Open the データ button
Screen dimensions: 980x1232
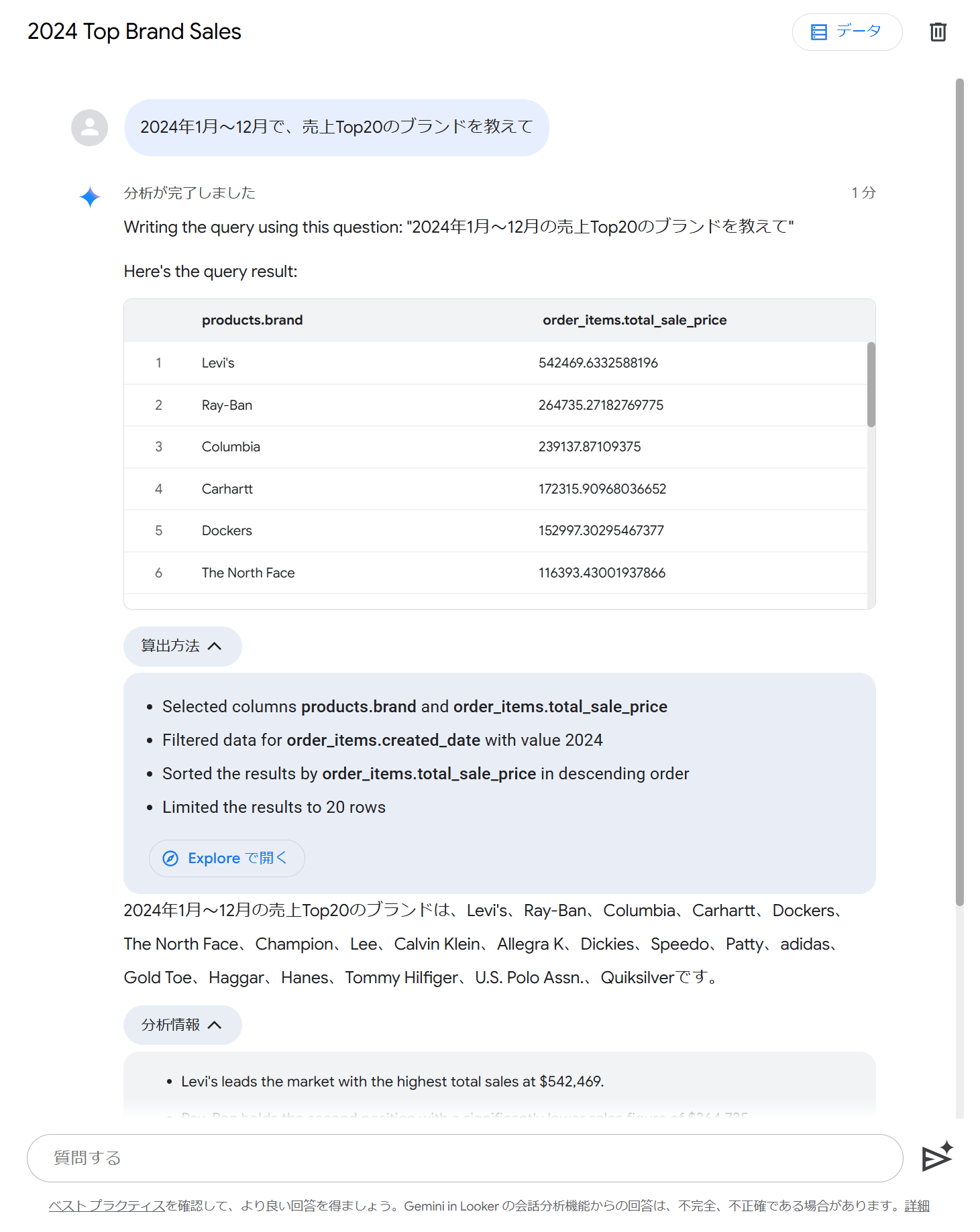click(x=847, y=32)
